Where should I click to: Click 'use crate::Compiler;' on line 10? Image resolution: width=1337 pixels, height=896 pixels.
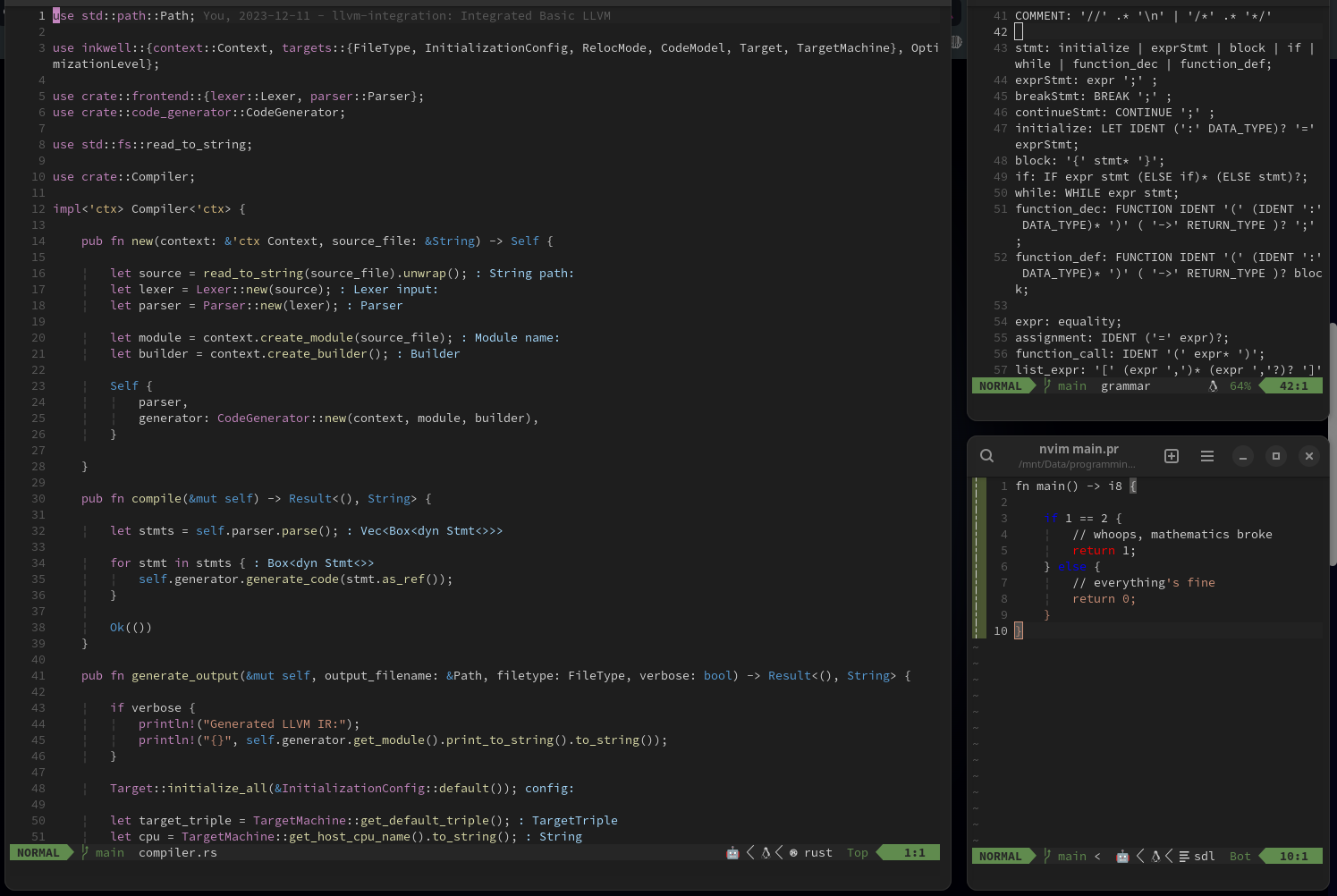(123, 177)
